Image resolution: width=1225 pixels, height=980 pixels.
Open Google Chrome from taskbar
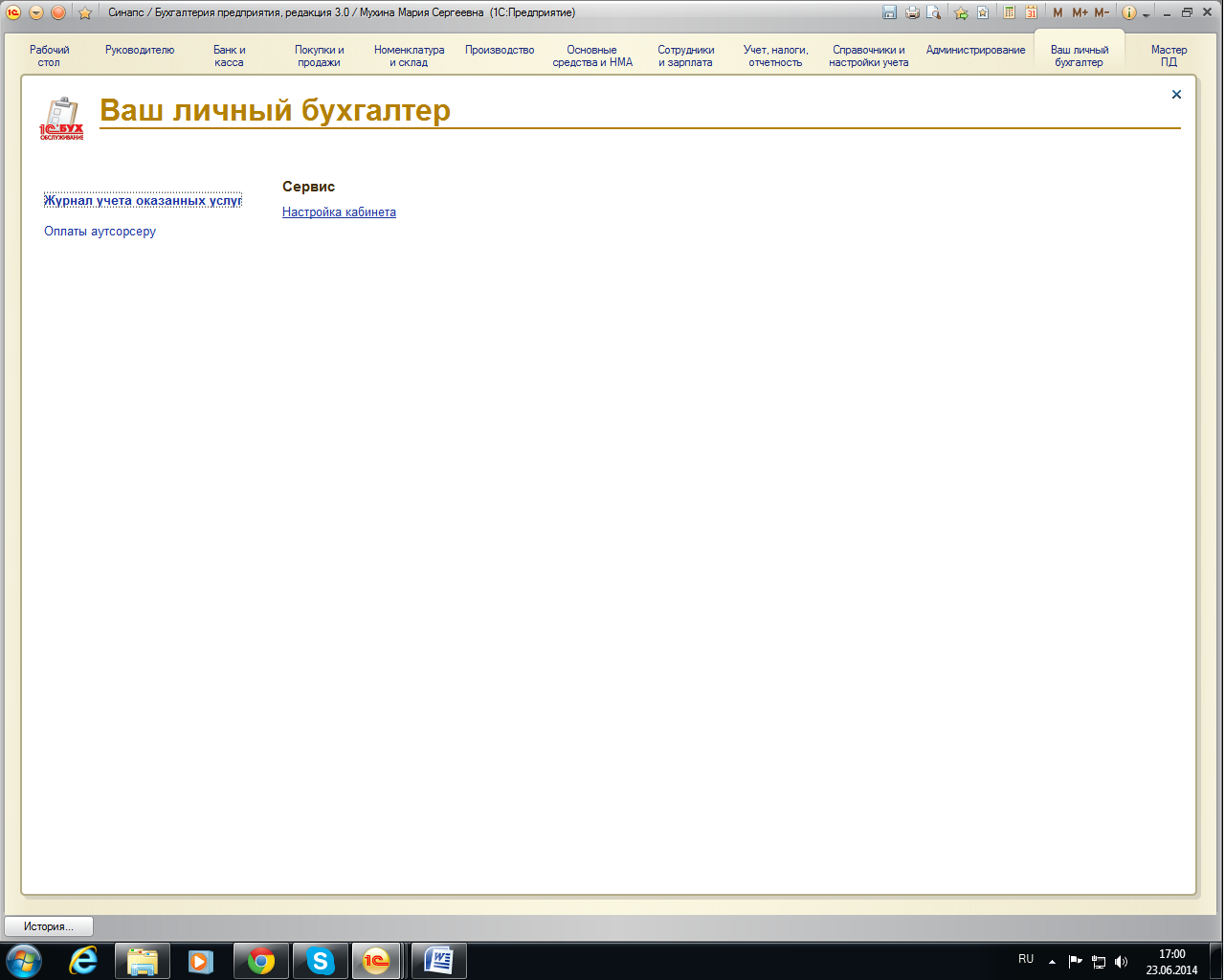click(x=260, y=960)
